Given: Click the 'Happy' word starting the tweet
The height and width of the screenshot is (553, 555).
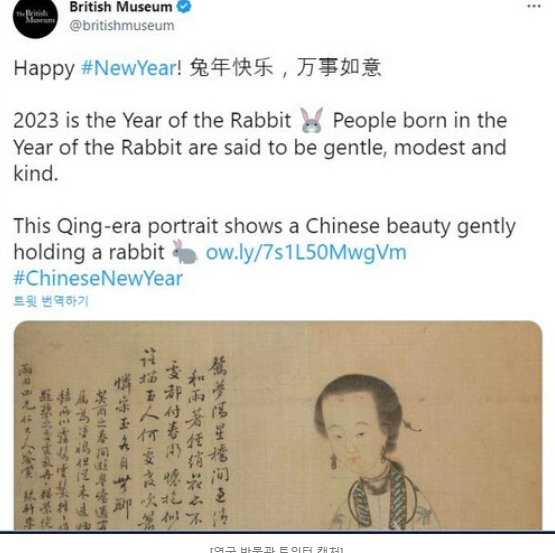Looking at the screenshot, I should 44,68.
